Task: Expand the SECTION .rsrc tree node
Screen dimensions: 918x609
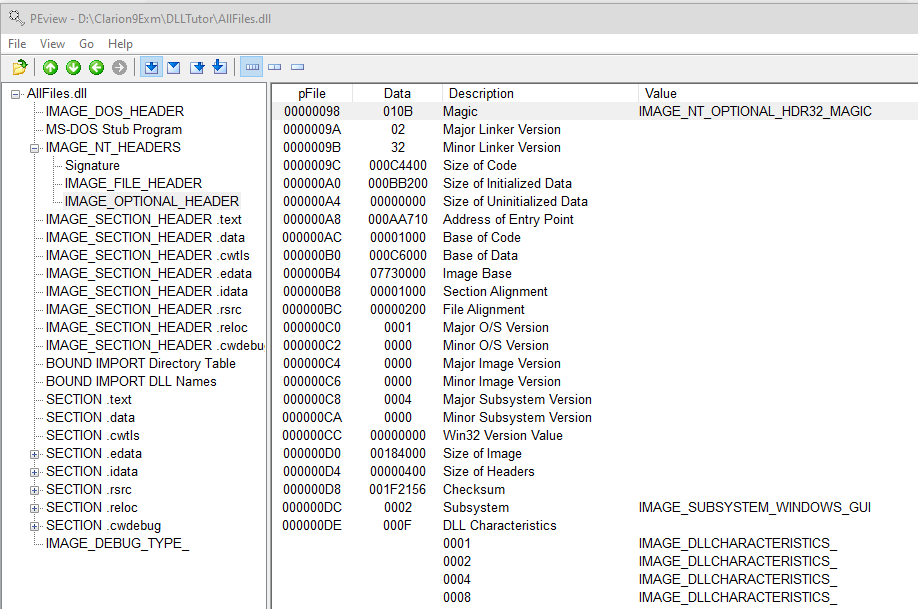Action: 35,490
